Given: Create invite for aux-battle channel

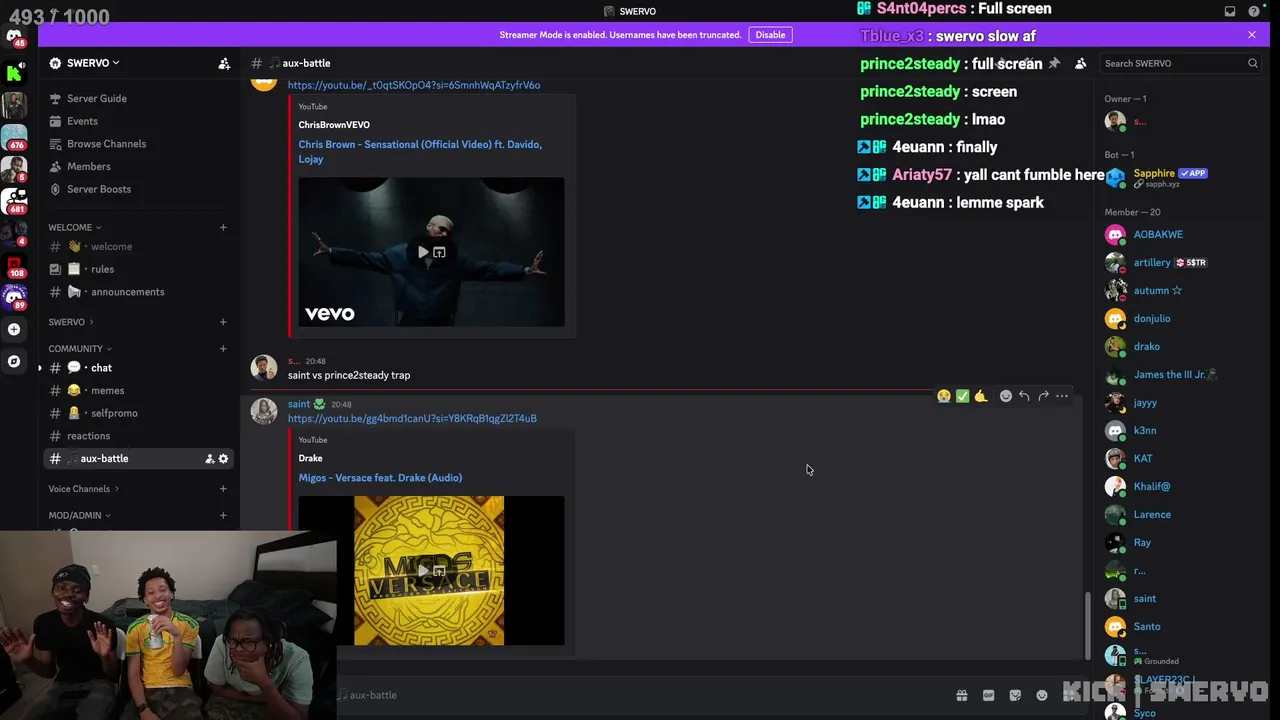Looking at the screenshot, I should 209,459.
